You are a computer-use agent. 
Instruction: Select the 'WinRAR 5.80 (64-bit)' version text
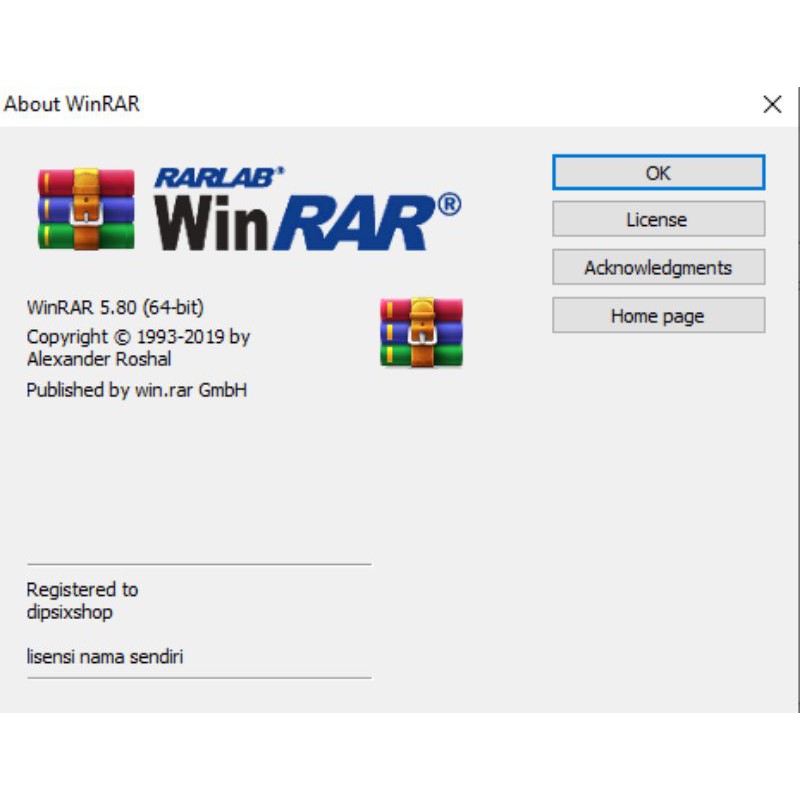(x=115, y=308)
